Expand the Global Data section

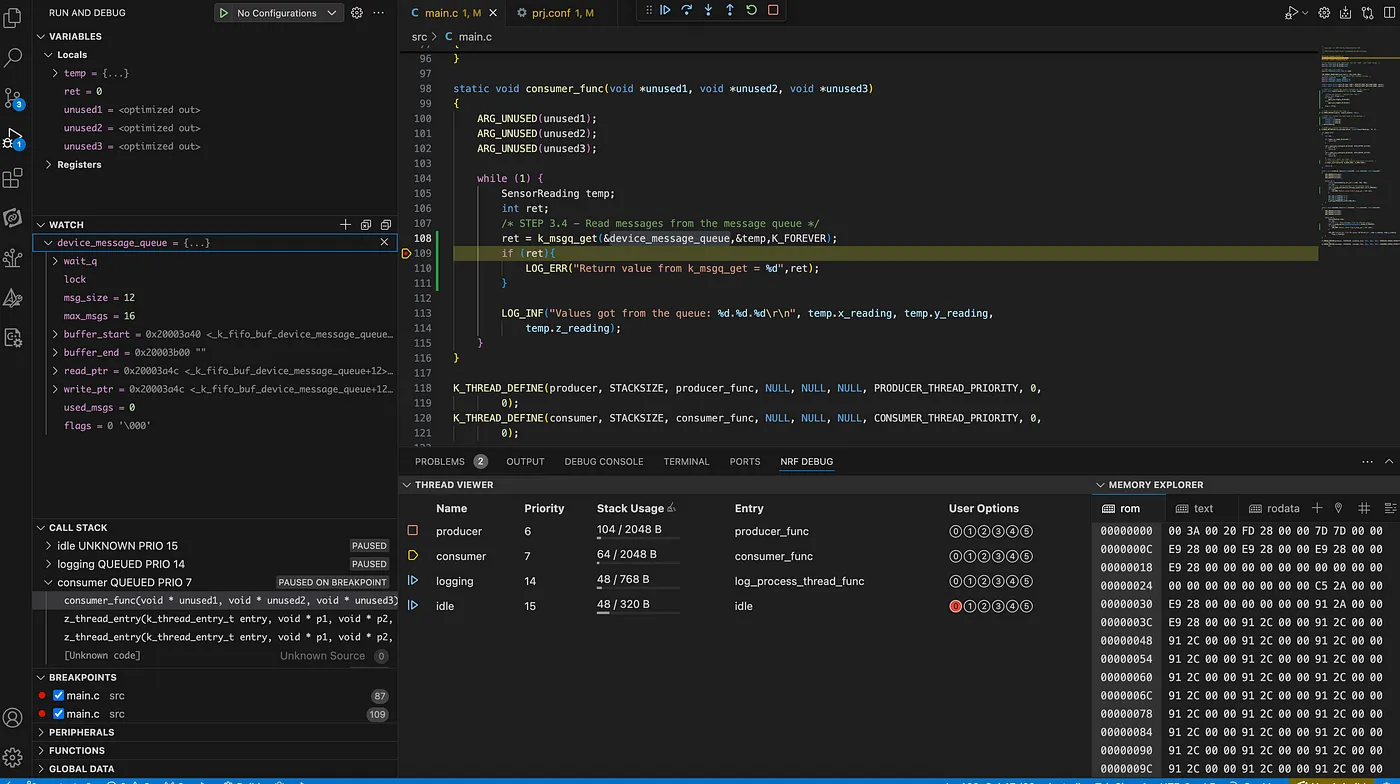(41, 769)
